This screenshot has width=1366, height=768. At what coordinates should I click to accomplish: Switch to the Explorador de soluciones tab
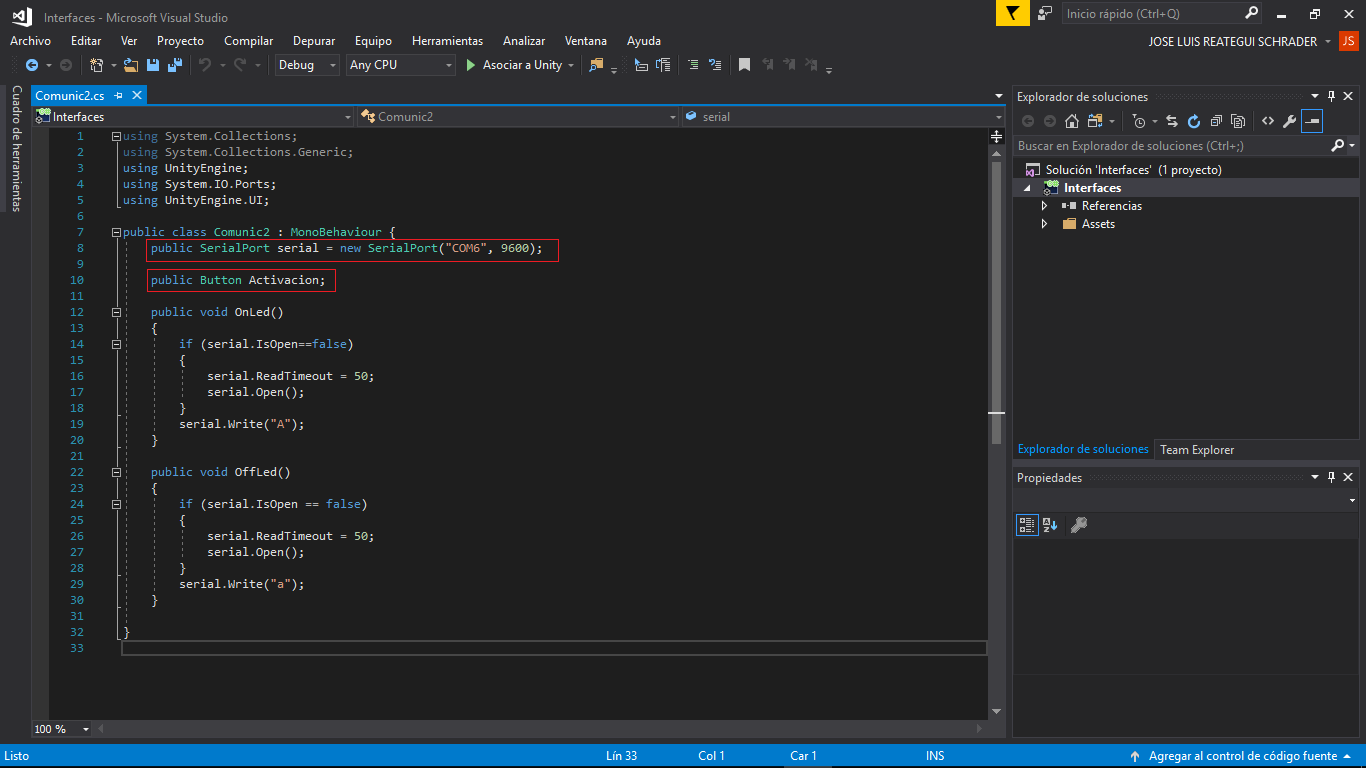1083,450
